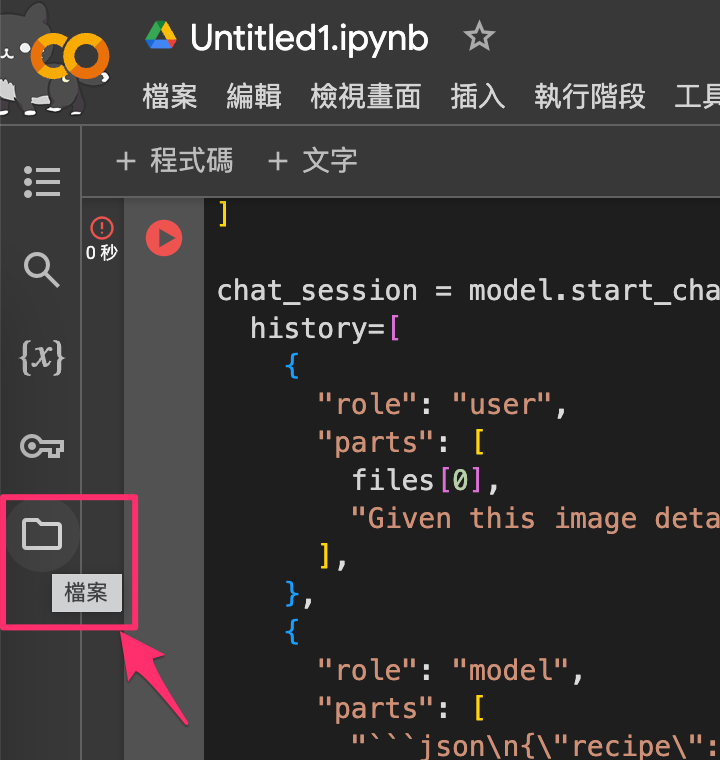The width and height of the screenshot is (720, 760).
Task: Open the 工具 menu
Action: point(697,96)
